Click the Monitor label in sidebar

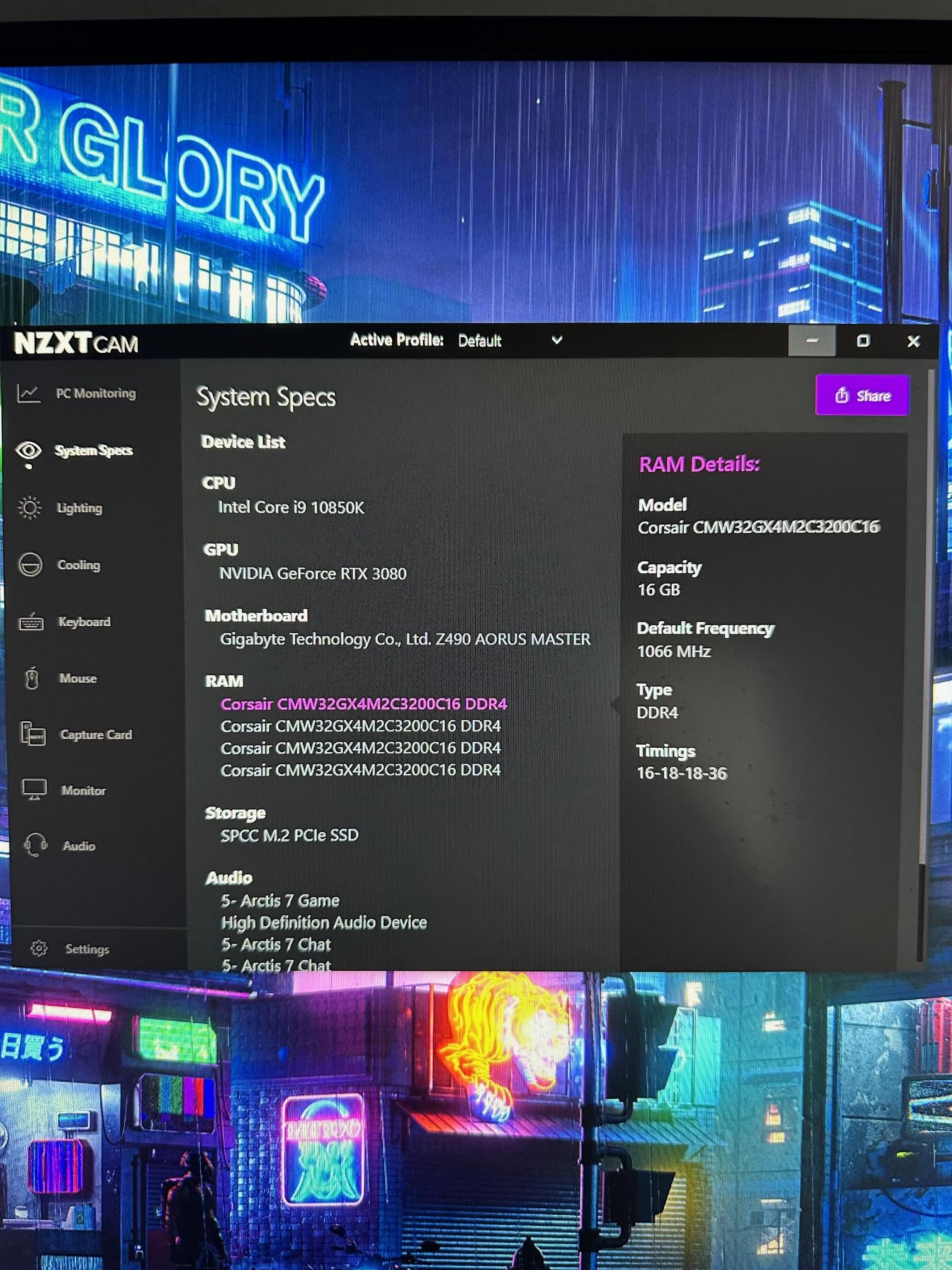tap(84, 791)
